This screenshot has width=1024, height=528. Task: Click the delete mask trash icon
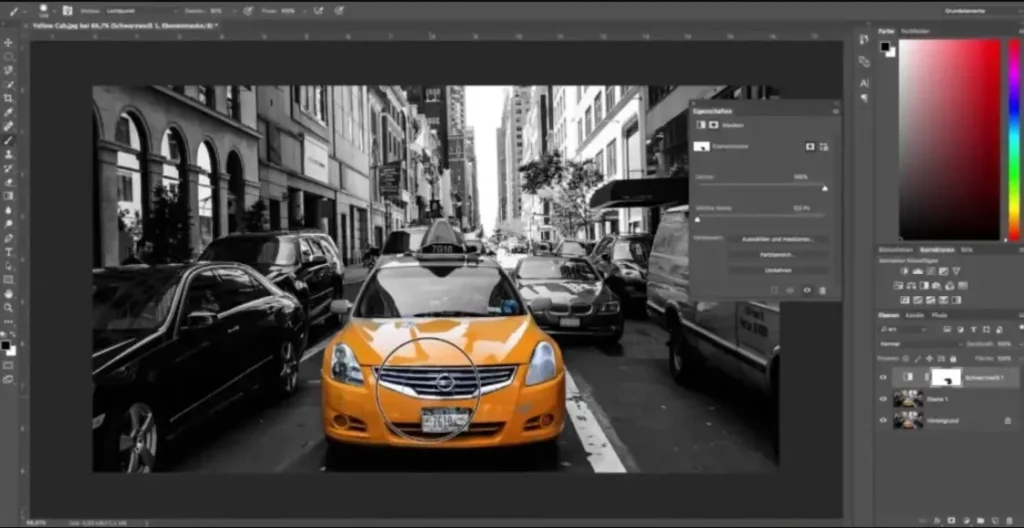pyautogui.click(x=822, y=290)
